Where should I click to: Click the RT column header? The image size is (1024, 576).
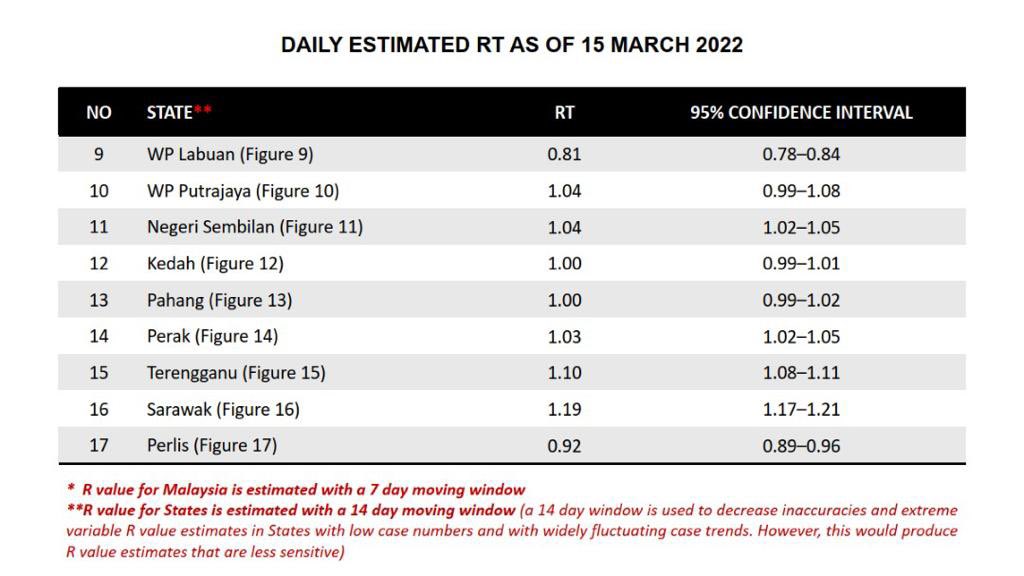(x=564, y=112)
